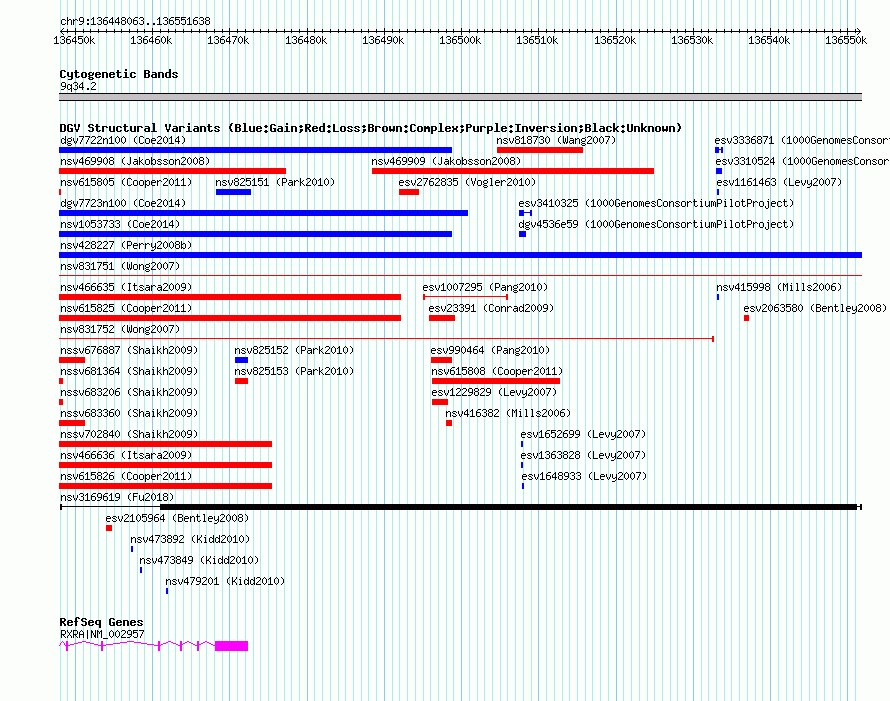Click the nsv825151 (Park2010) gain bar
This screenshot has width=890, height=701.
(233, 192)
